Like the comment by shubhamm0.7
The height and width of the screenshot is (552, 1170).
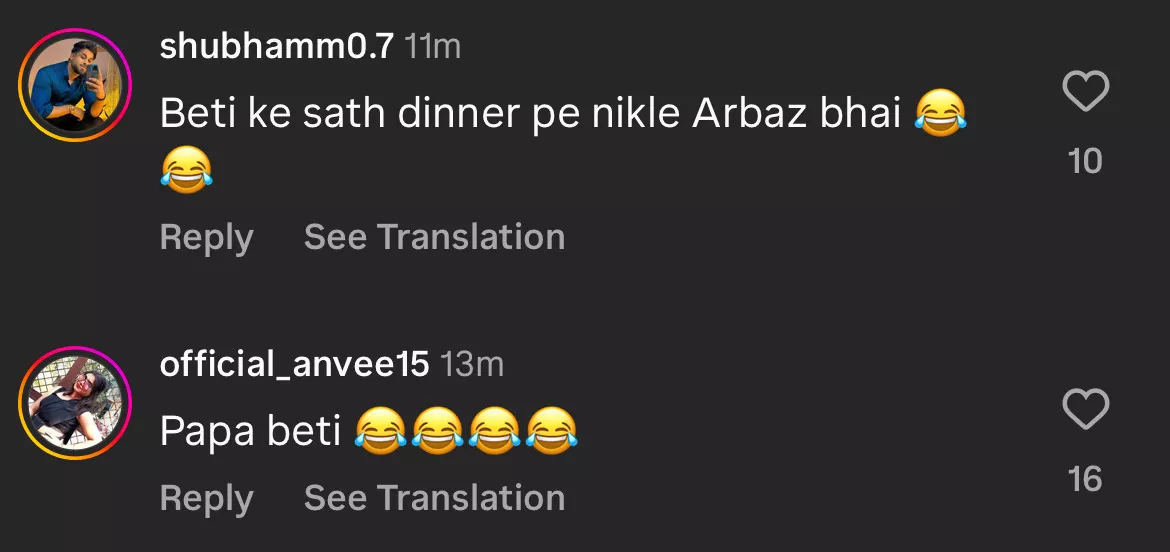[1085, 92]
